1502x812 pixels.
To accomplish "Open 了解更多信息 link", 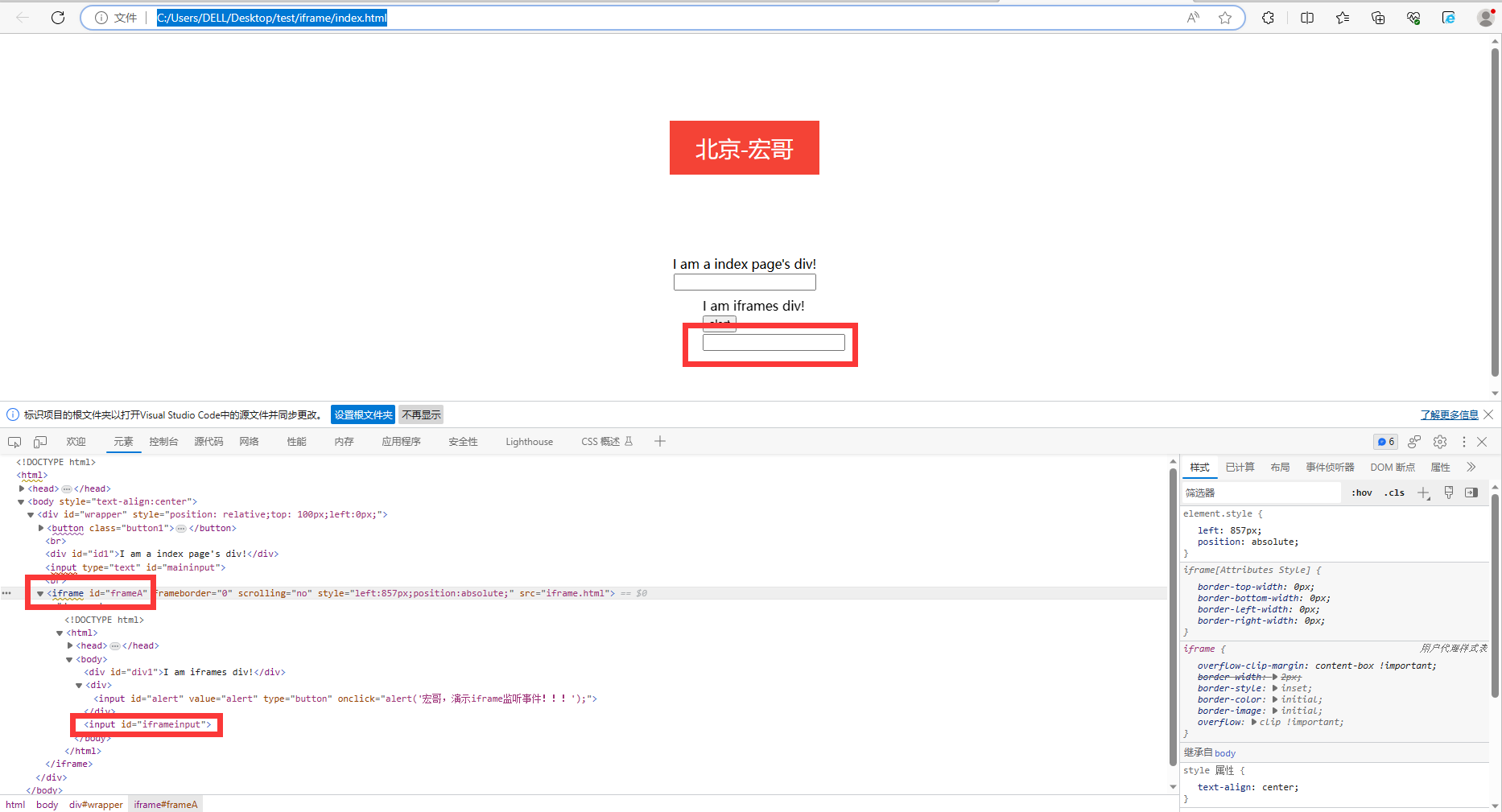I will [x=1449, y=414].
